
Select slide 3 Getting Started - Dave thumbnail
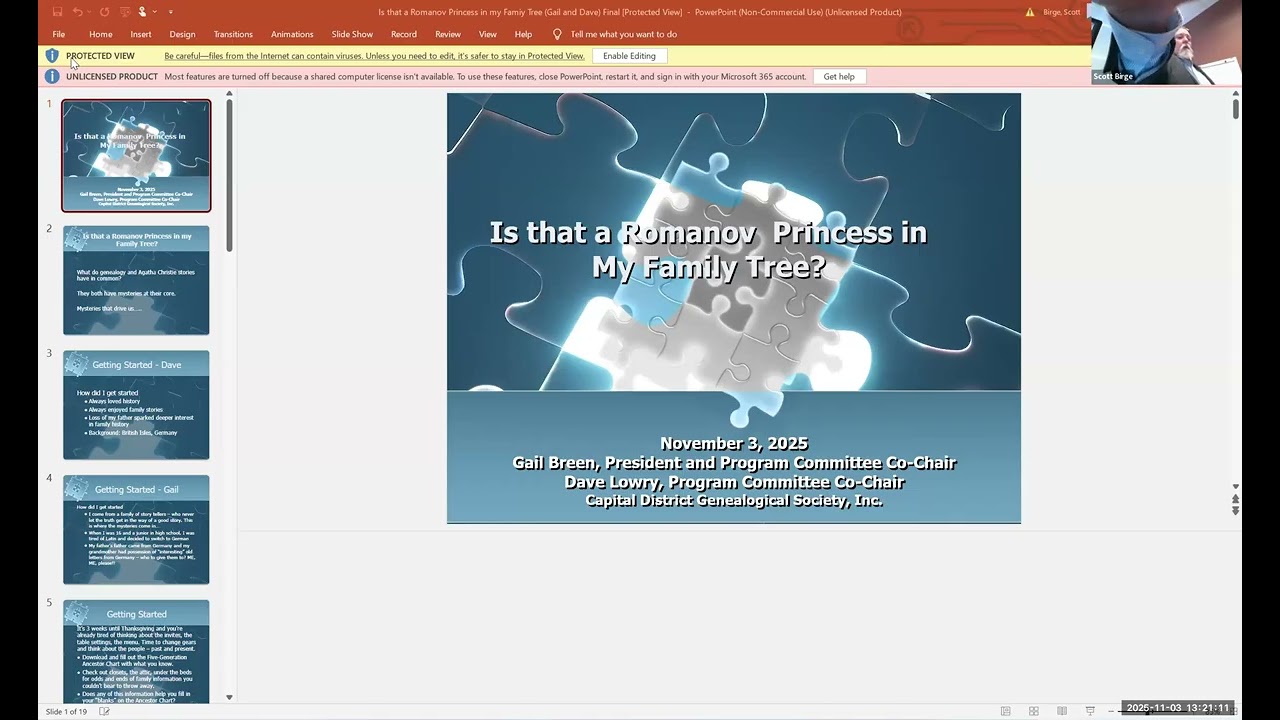[x=136, y=405]
